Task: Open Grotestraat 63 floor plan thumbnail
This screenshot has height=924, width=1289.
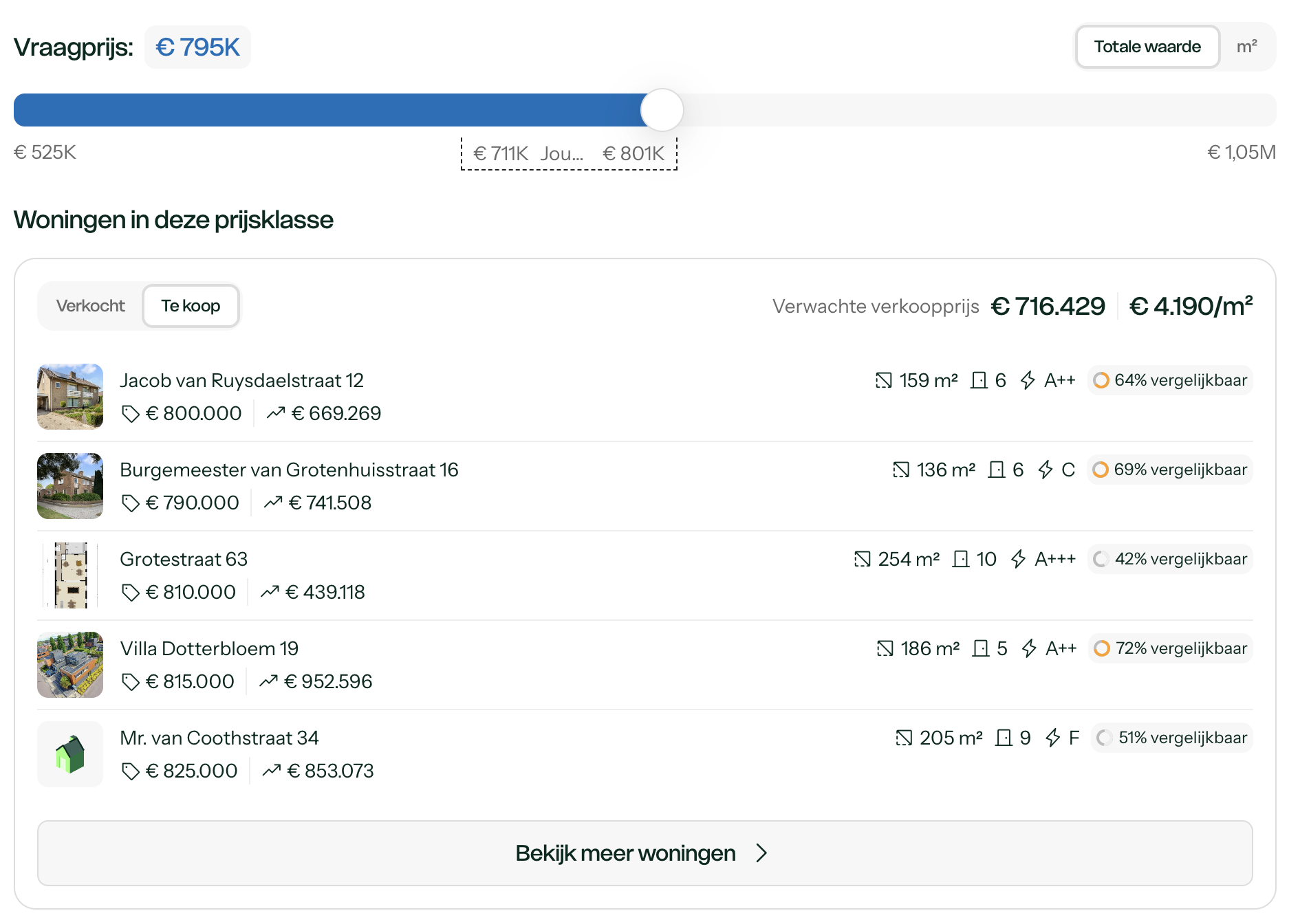Action: click(70, 575)
